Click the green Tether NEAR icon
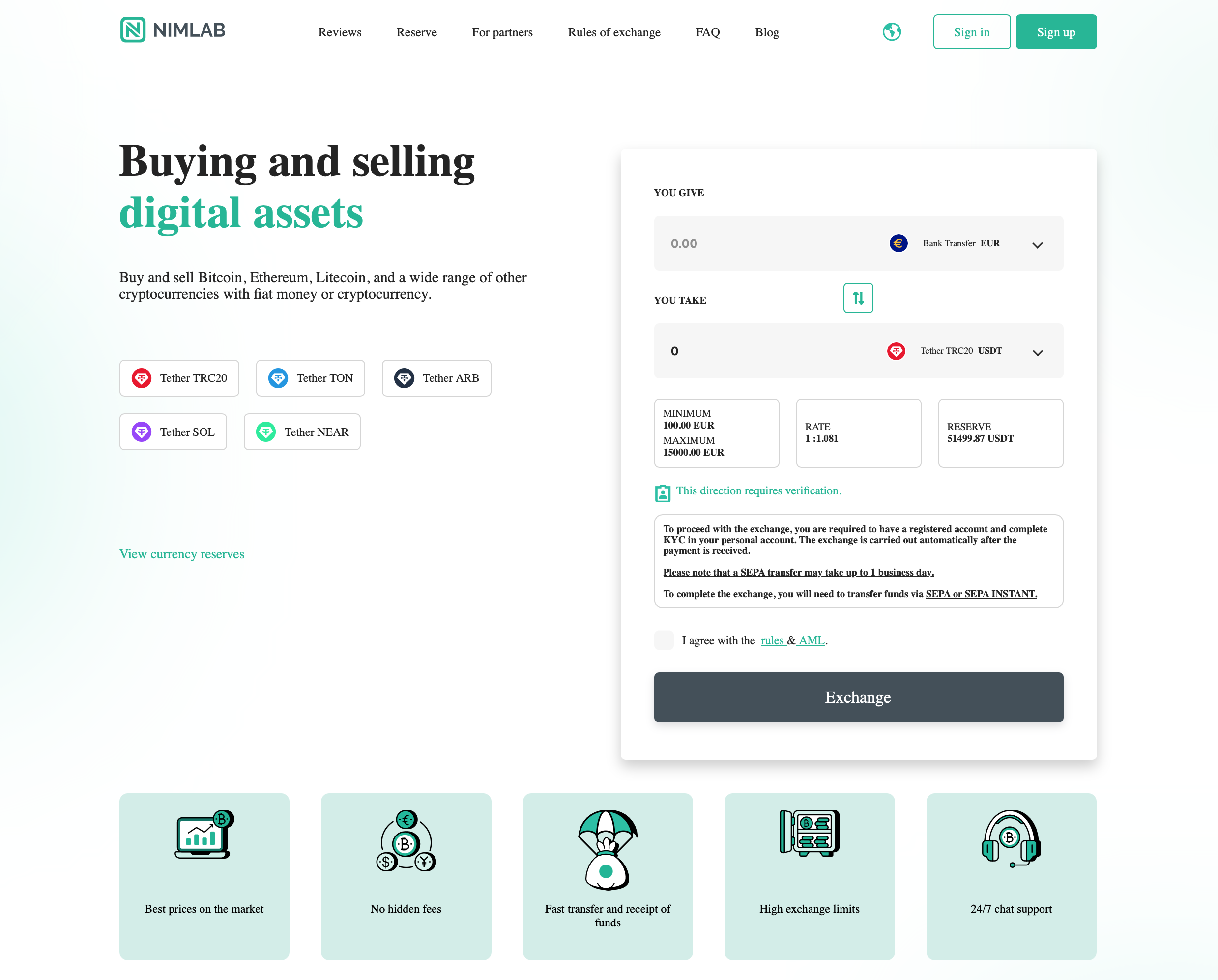The image size is (1218, 980). point(265,432)
